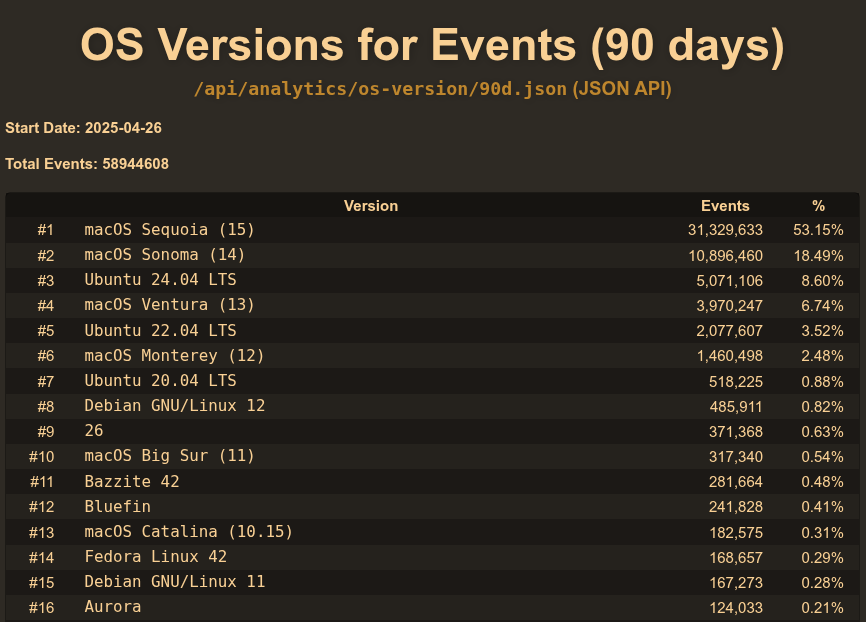Viewport: 866px width, 622px height.
Task: Select 'macOS Sonoma (14)' row name
Action: pyautogui.click(x=164, y=255)
